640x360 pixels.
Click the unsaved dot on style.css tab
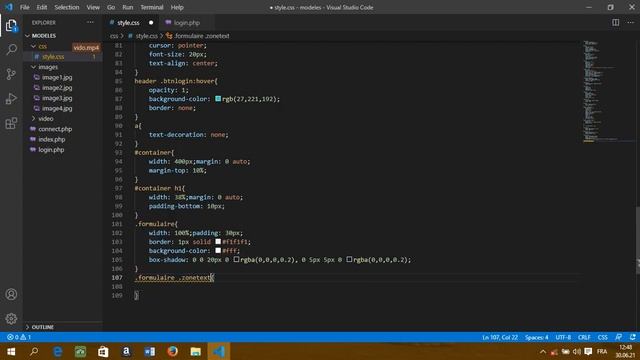point(151,23)
